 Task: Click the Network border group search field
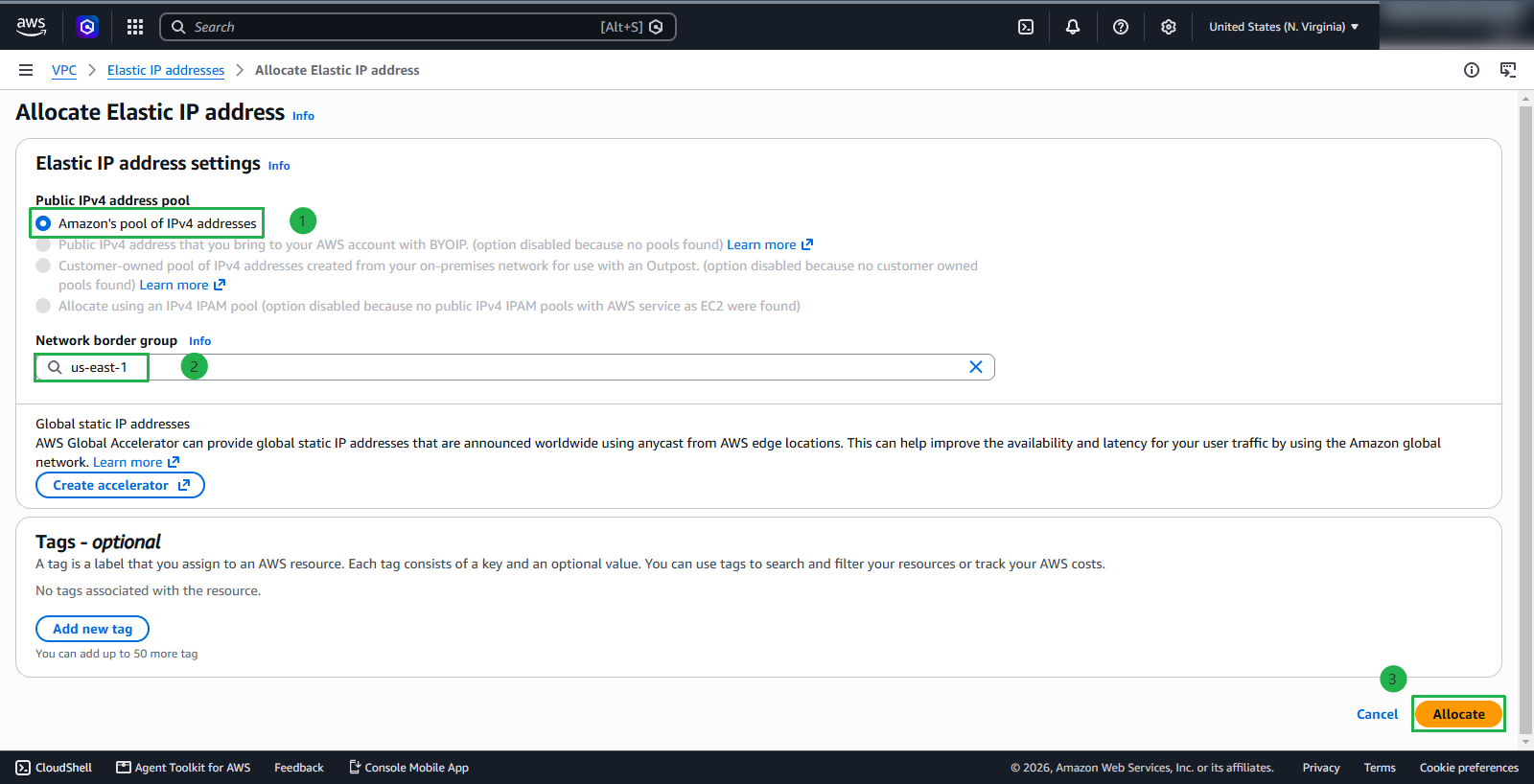tap(515, 367)
